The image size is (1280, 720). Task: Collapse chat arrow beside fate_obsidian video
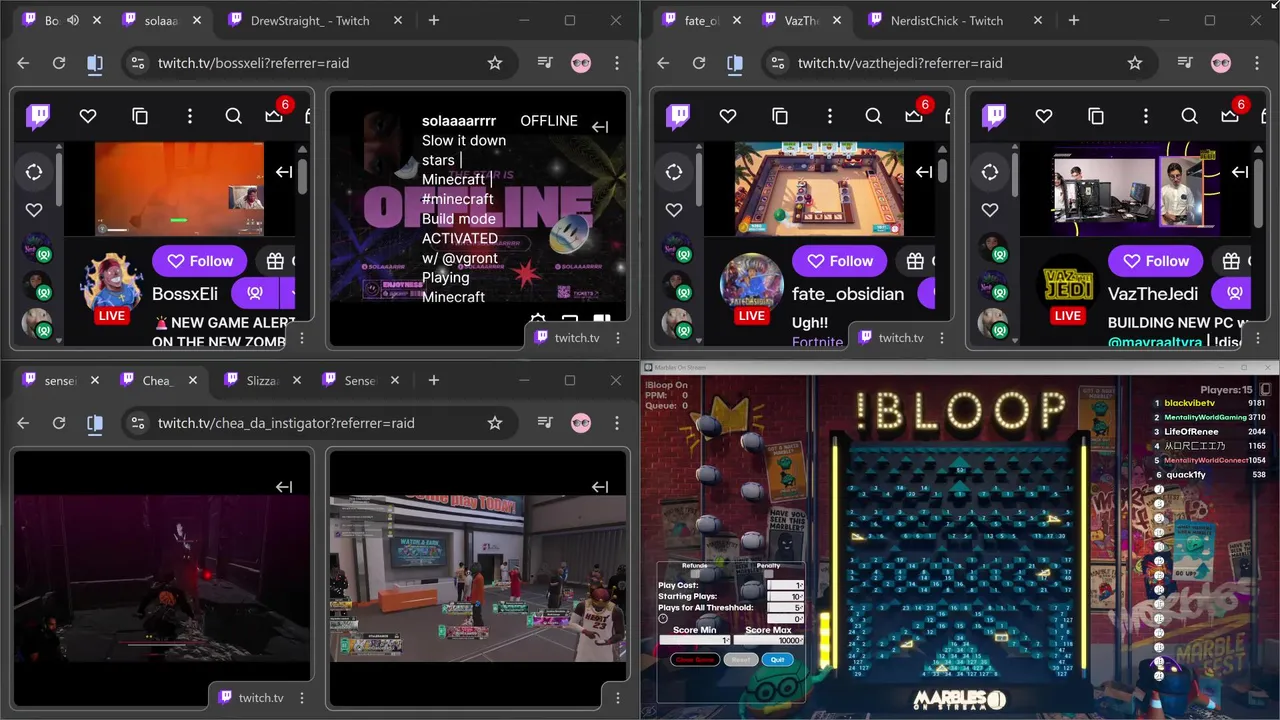coord(924,172)
